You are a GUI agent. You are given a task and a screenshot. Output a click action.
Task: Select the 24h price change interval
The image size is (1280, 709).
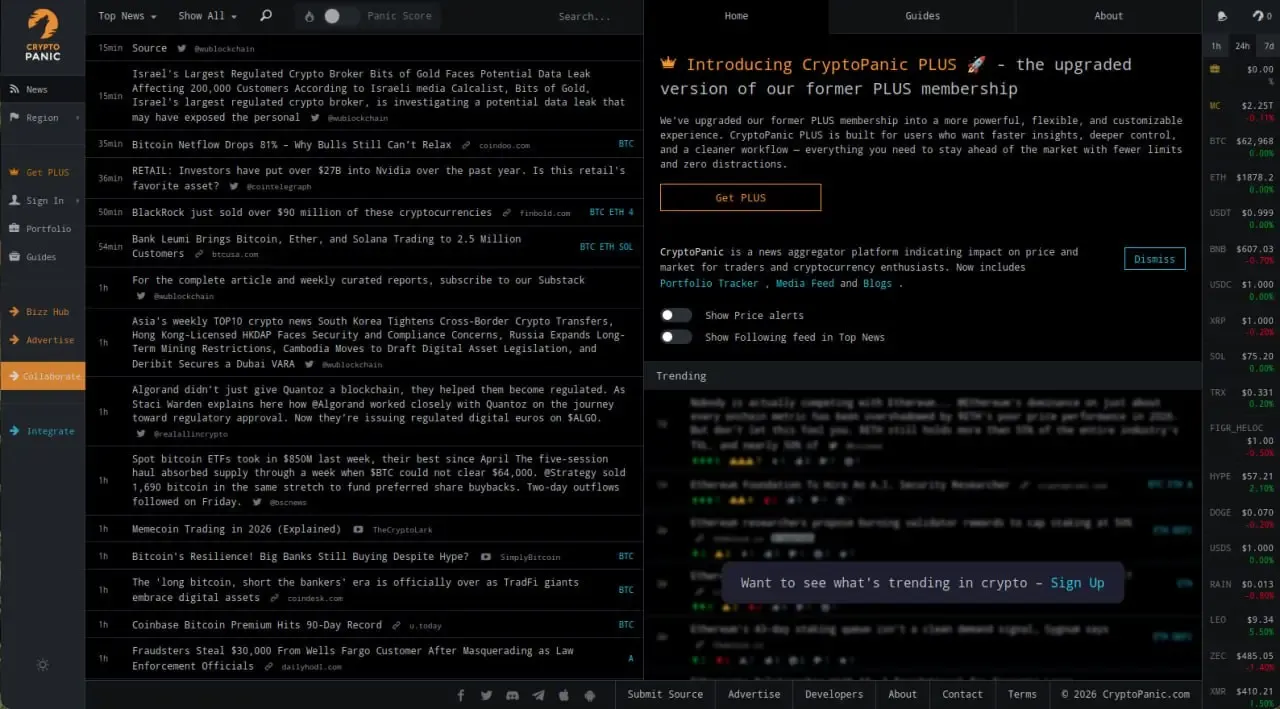(x=1242, y=46)
